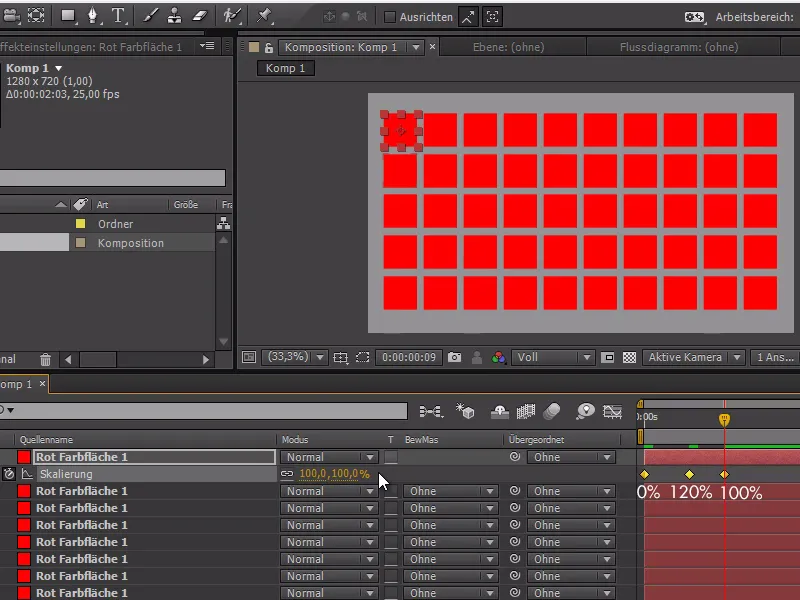Select the Brush tool
Screen dimensions: 800x600
(150, 16)
